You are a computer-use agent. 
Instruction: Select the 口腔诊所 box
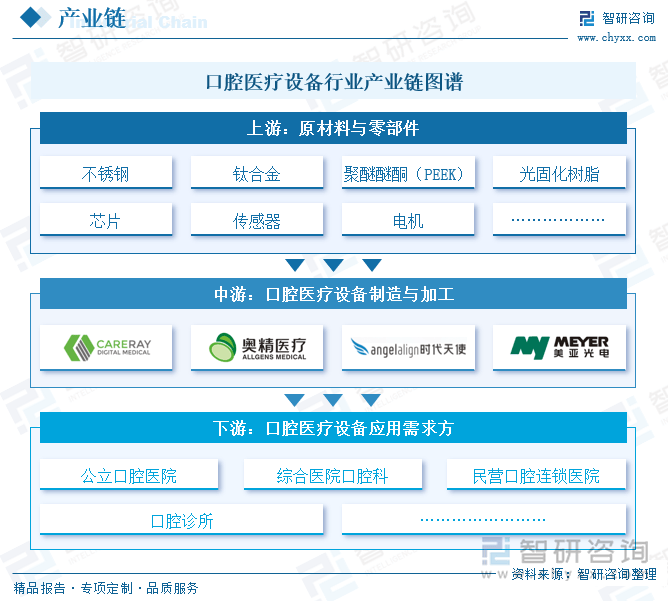tap(181, 519)
